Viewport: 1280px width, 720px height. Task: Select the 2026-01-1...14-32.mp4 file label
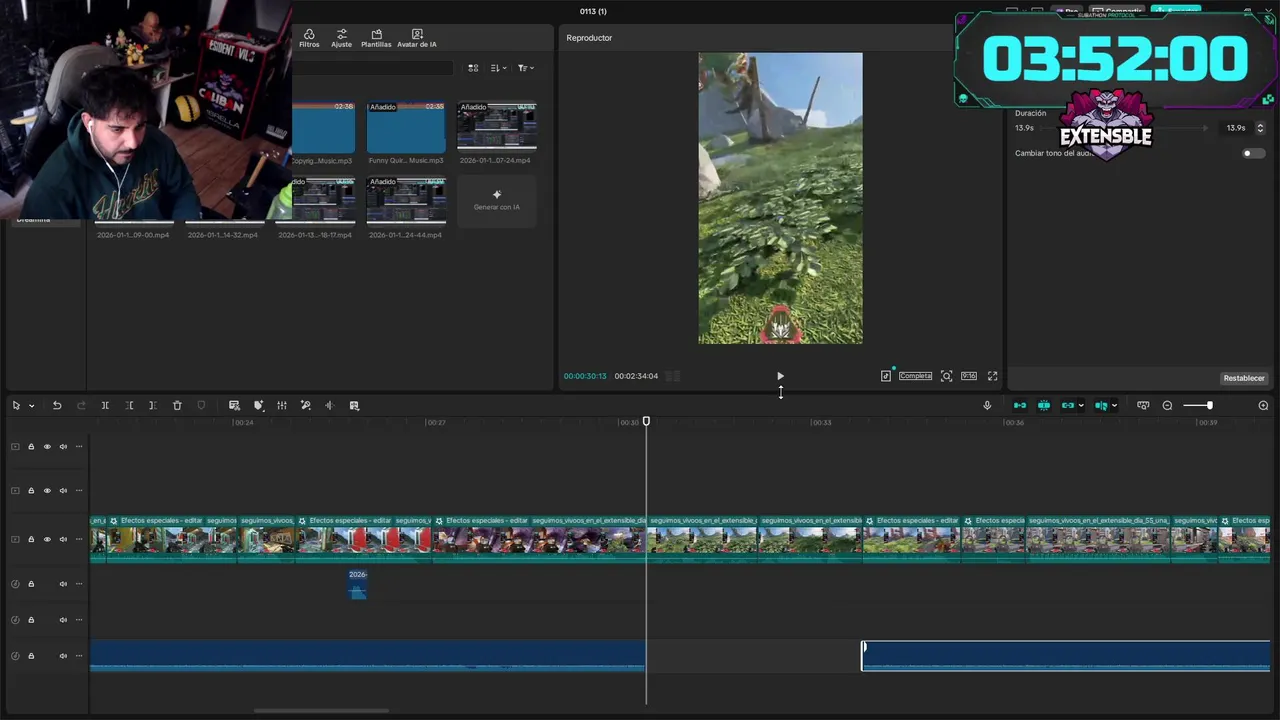[223, 235]
